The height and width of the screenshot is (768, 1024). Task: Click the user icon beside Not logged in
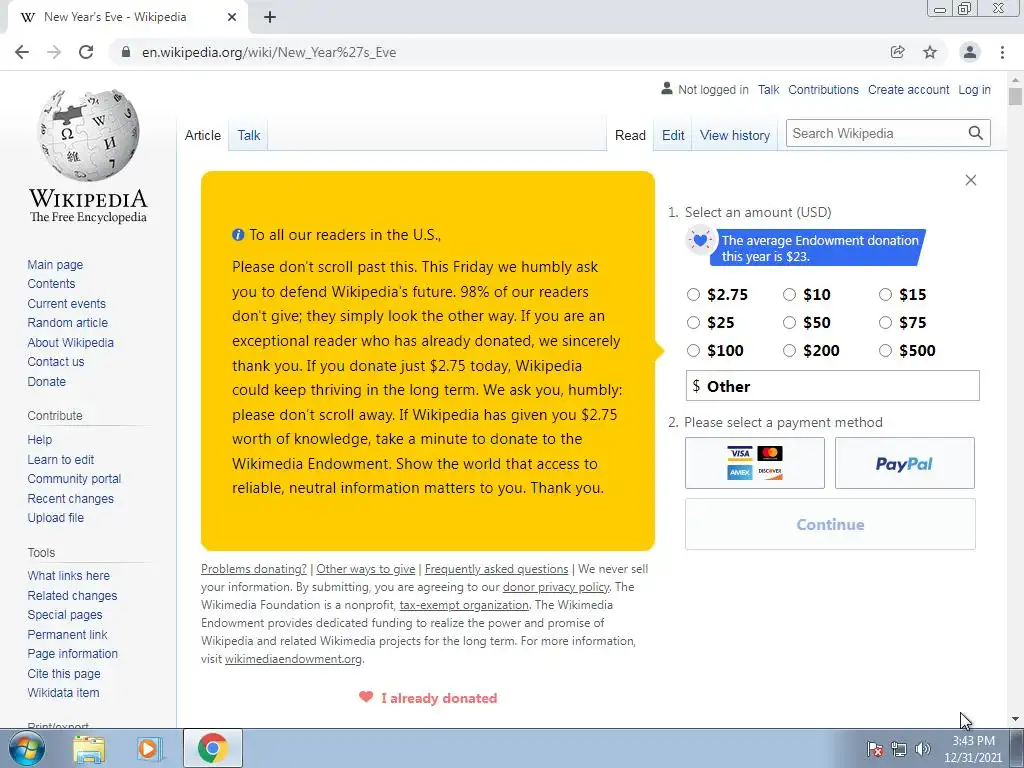point(667,88)
